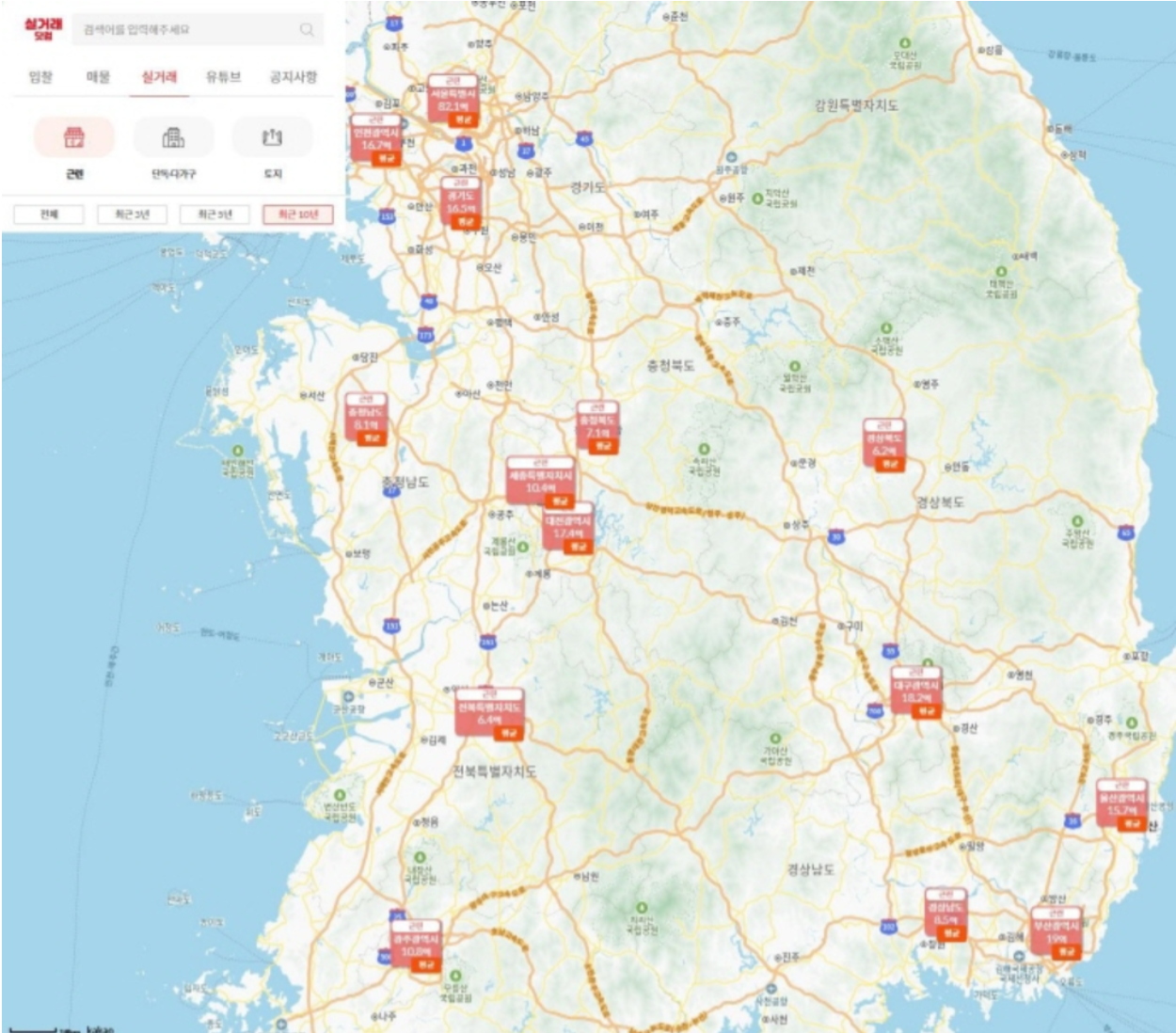
Task: Switch to the 매물 tab
Action: 98,77
